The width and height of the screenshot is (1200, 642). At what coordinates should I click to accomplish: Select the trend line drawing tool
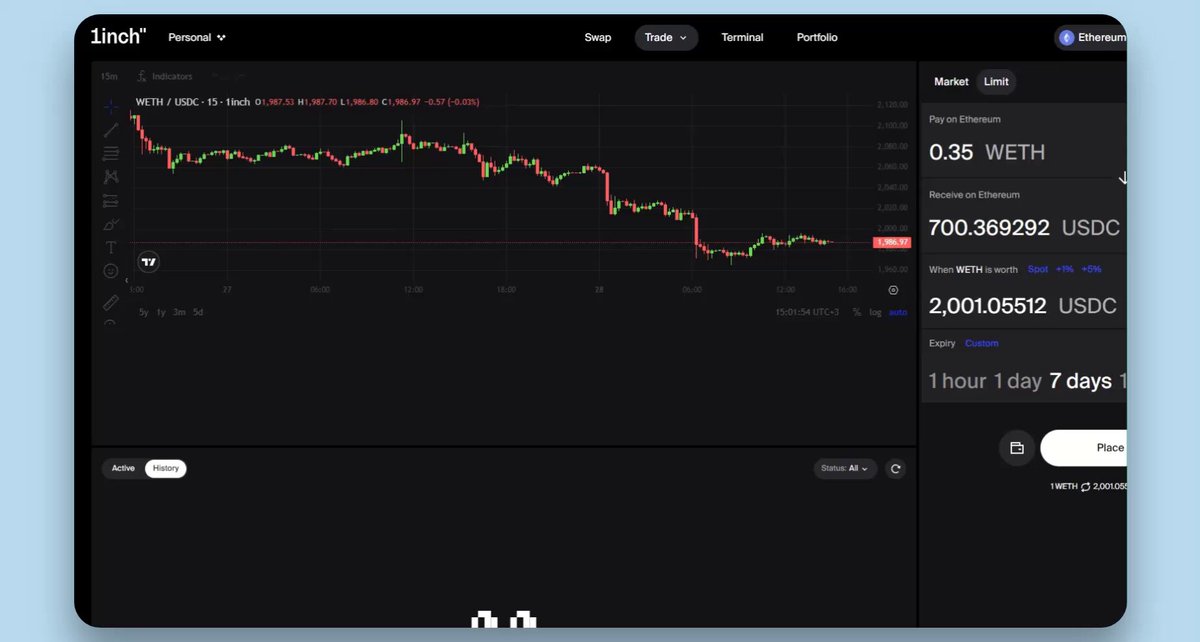click(111, 130)
